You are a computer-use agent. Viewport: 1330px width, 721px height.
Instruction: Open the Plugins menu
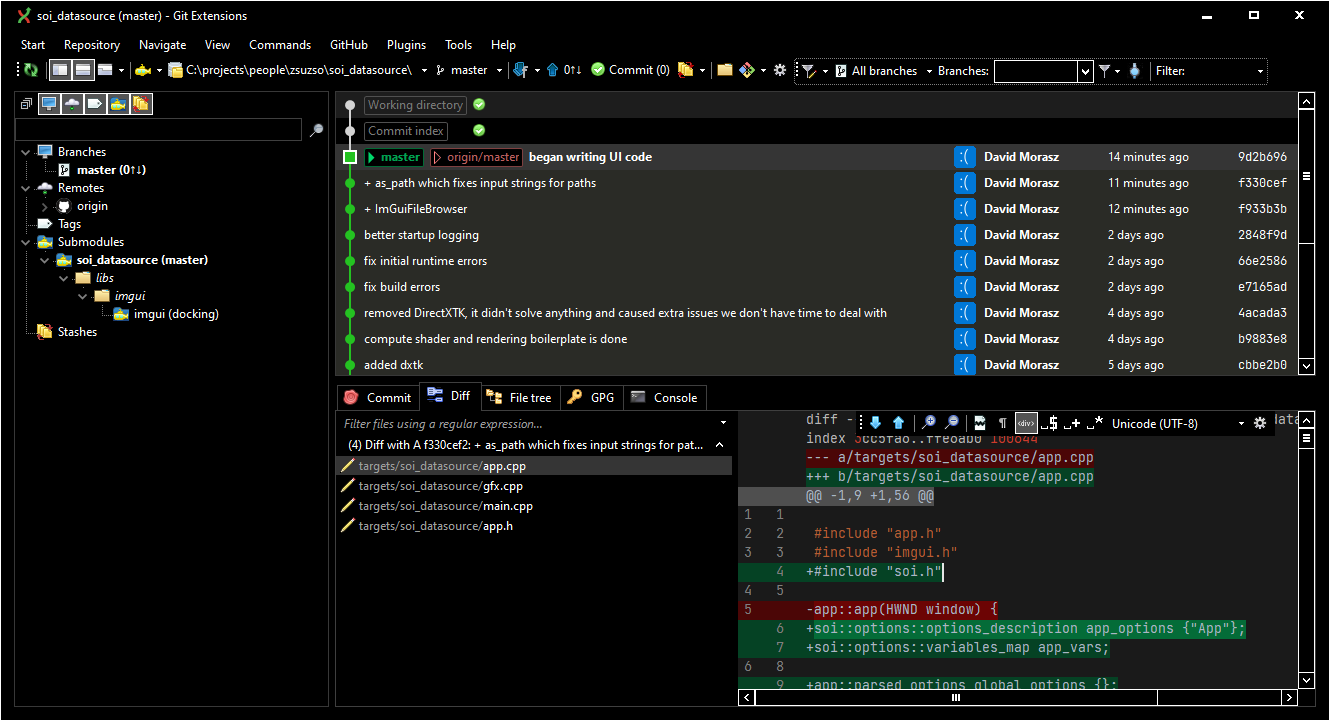click(x=406, y=44)
